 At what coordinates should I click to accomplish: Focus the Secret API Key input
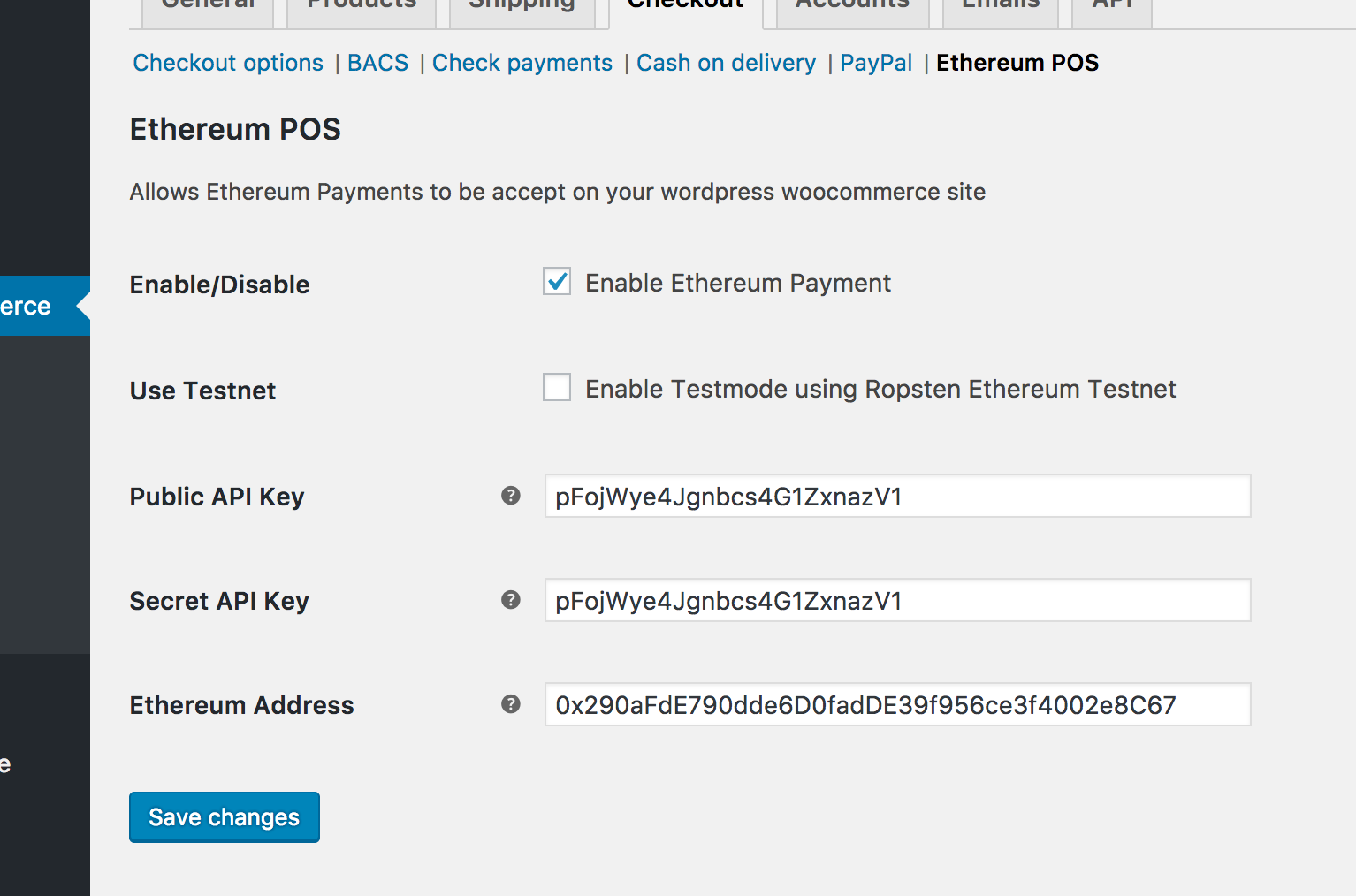tap(897, 600)
